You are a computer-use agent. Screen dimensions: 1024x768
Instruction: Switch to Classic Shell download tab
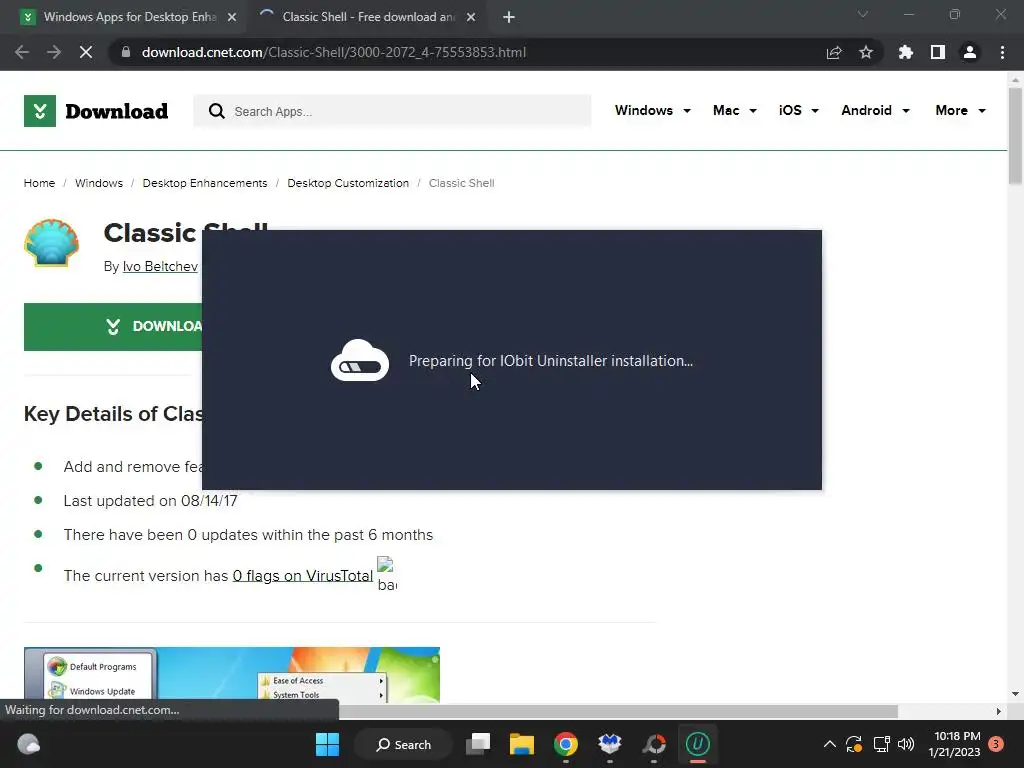click(366, 17)
